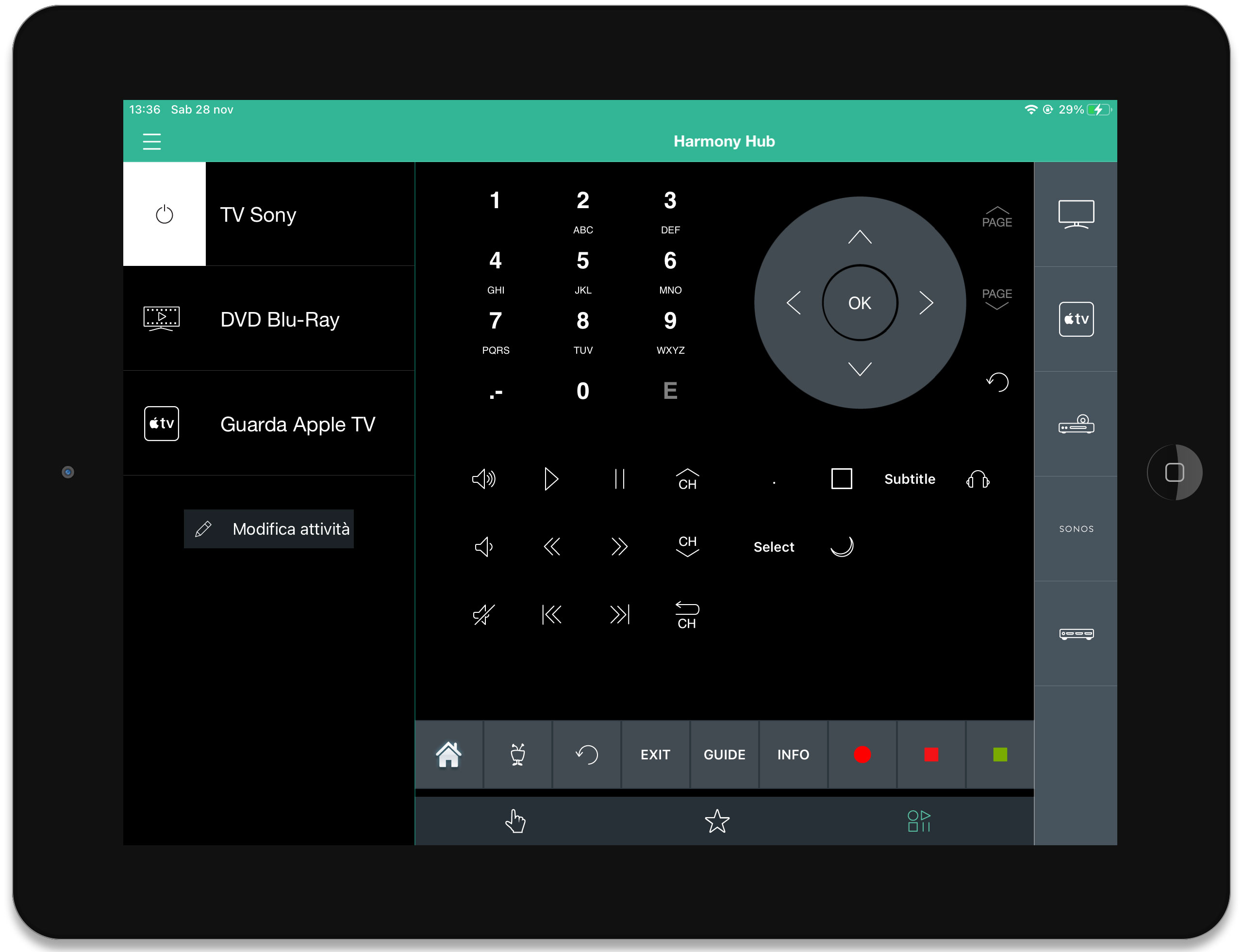Image resolution: width=1243 pixels, height=952 pixels.
Task: Click the pause button
Action: [x=619, y=479]
